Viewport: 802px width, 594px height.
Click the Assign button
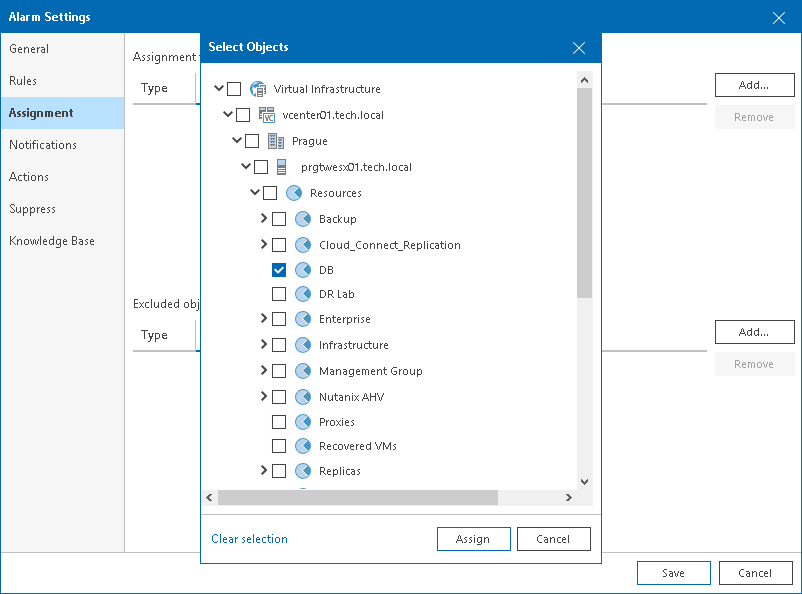pos(473,539)
